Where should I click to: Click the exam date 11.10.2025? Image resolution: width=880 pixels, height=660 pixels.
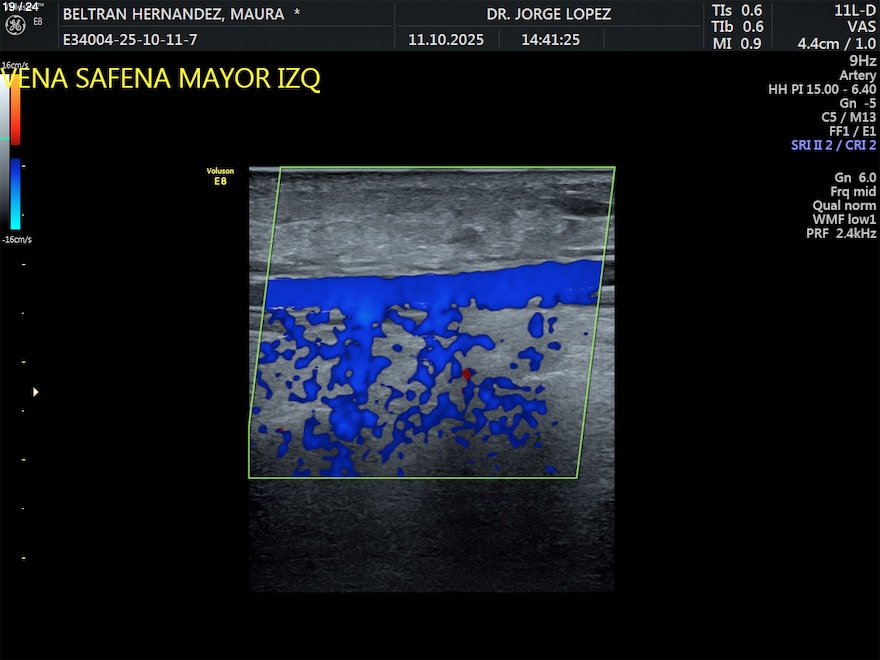click(x=446, y=40)
